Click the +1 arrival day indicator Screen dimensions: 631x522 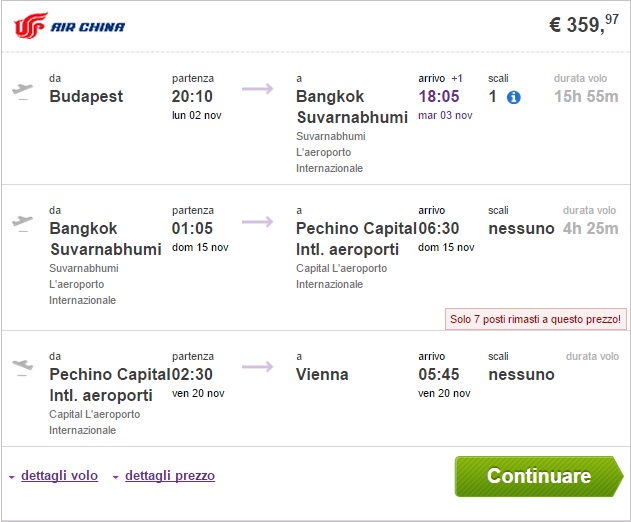tap(456, 78)
